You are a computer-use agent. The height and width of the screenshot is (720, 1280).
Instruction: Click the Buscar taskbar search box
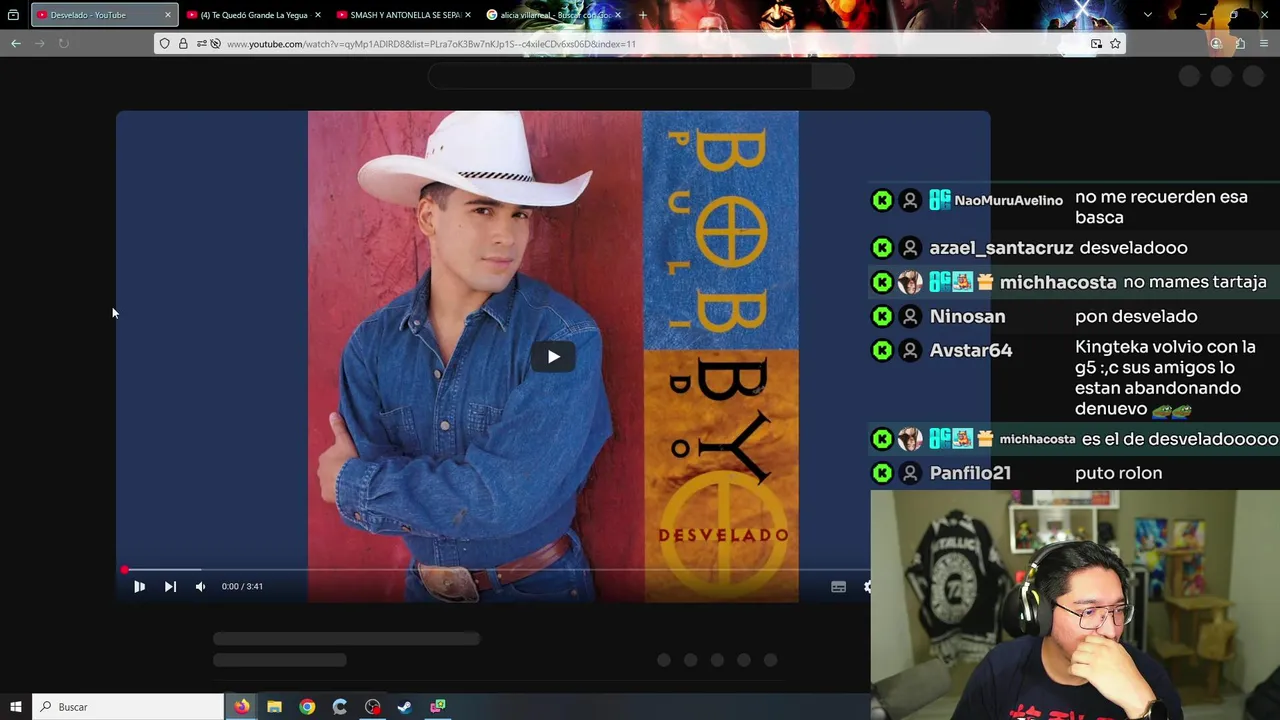128,707
